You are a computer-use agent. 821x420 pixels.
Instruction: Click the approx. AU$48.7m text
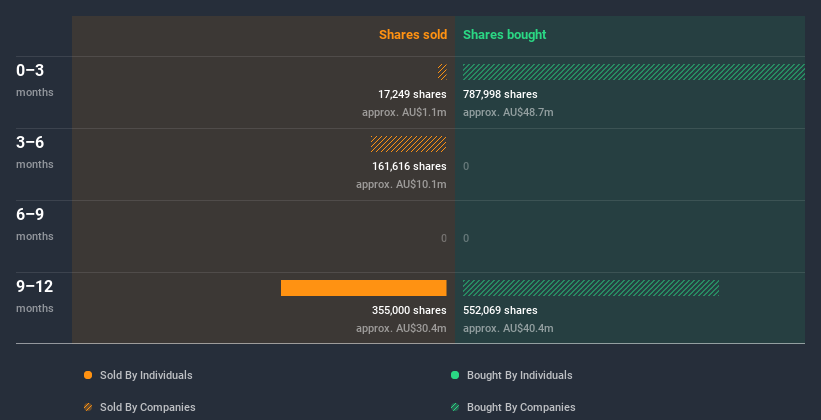[508, 112]
